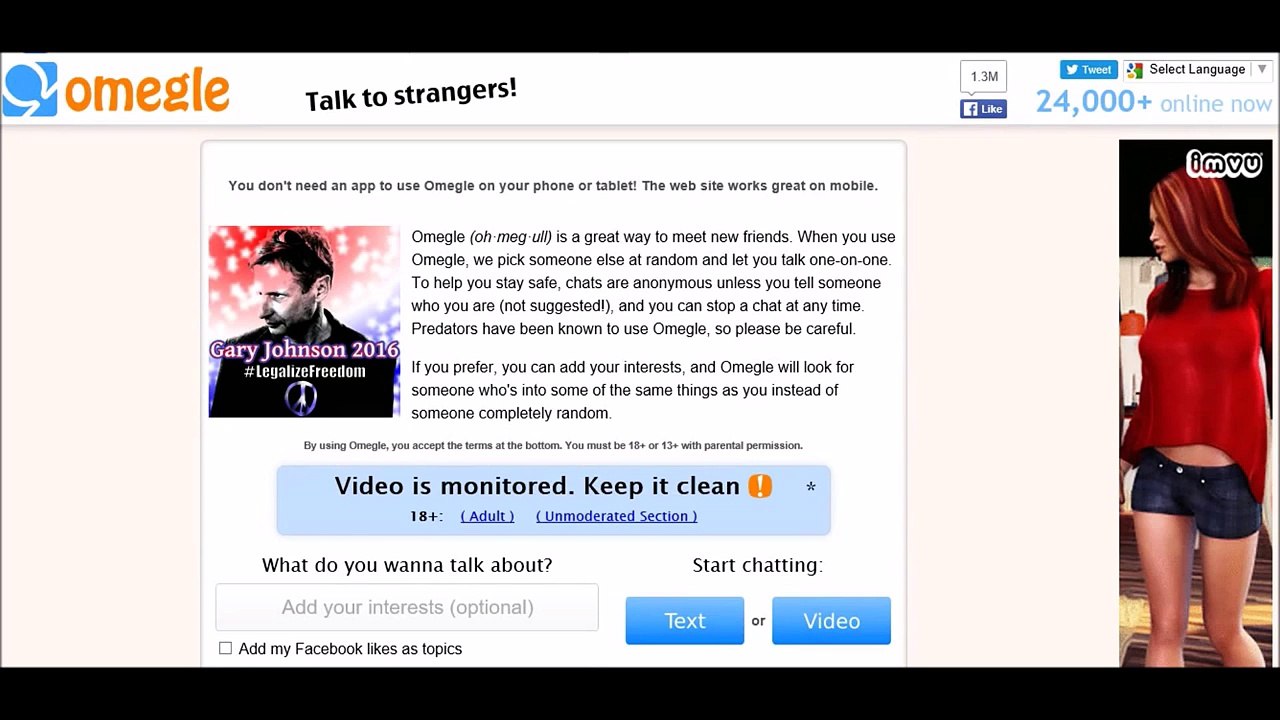Click the Start chatting: label
Image resolution: width=1280 pixels, height=720 pixels.
758,565
